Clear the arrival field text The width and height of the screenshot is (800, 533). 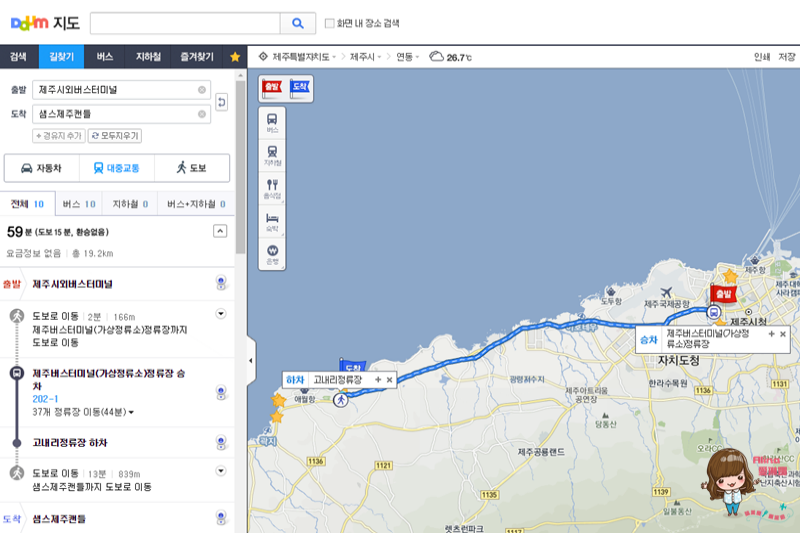pyautogui.click(x=202, y=114)
